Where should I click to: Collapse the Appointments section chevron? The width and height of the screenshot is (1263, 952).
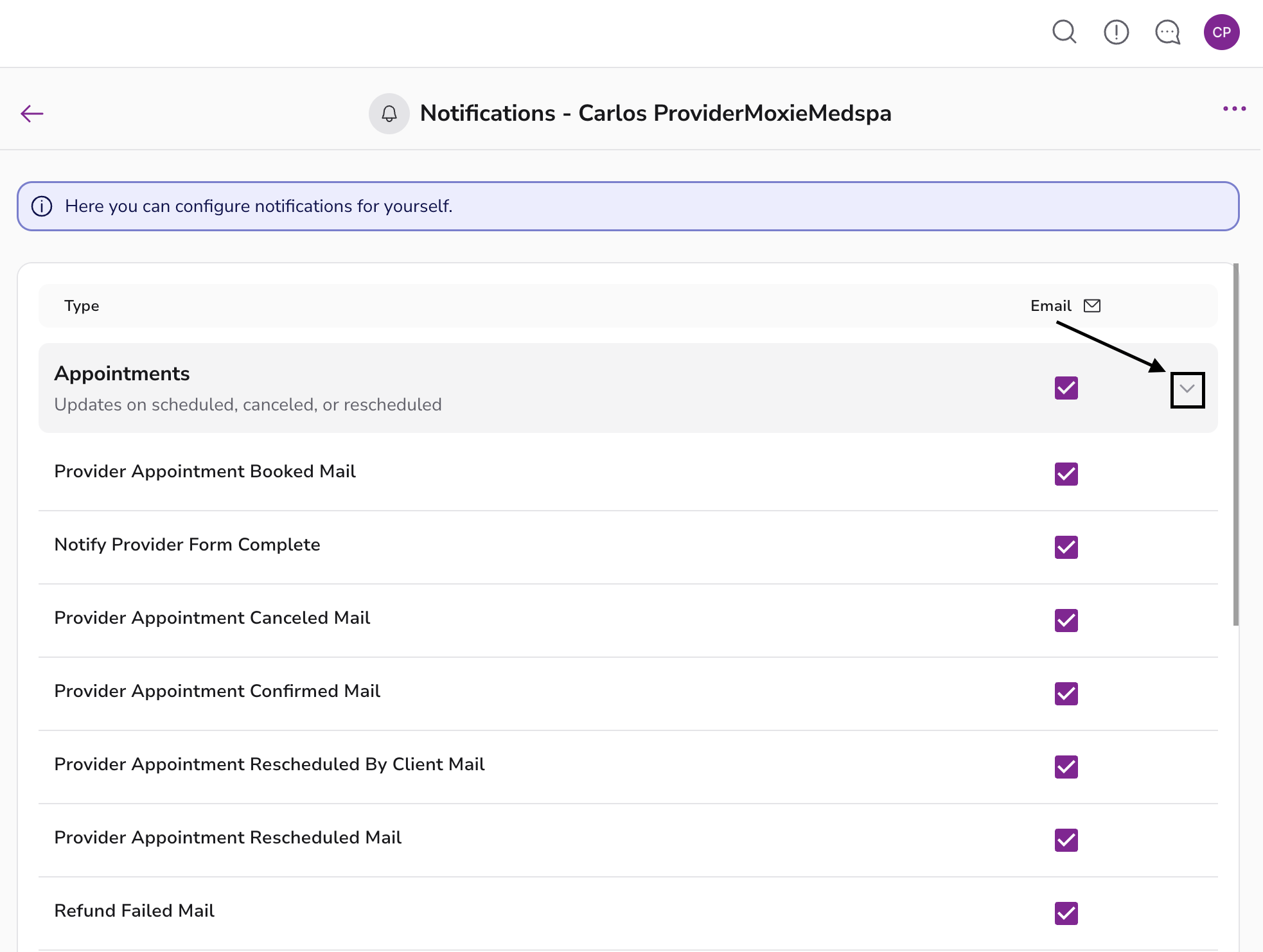click(1187, 389)
